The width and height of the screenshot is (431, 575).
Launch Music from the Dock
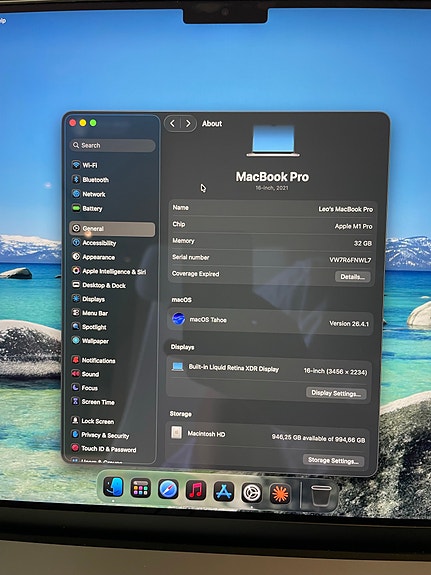click(x=196, y=491)
